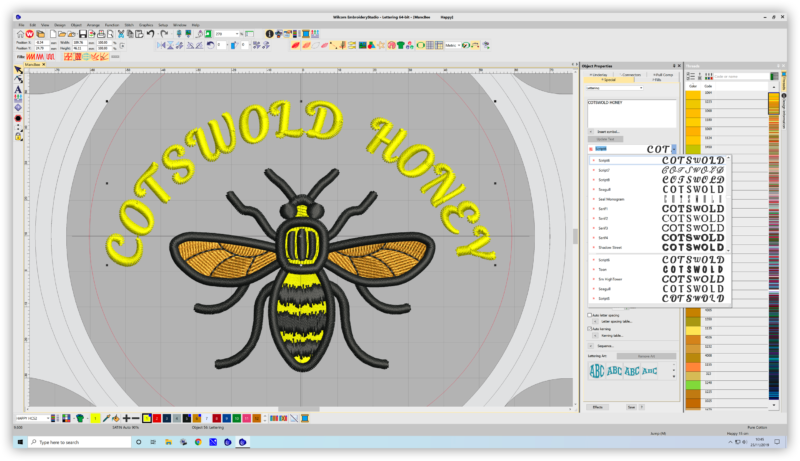Open the zoom percentage dropdown
The image size is (800, 461).
tap(240, 33)
